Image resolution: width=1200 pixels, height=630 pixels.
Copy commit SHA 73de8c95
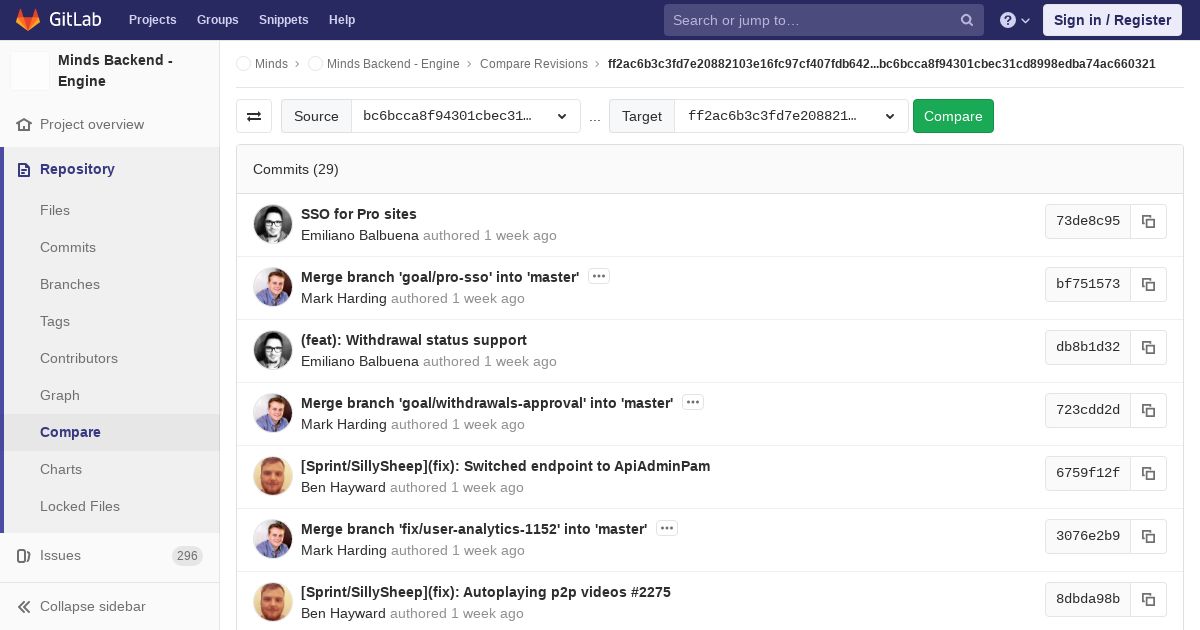pyautogui.click(x=1149, y=221)
